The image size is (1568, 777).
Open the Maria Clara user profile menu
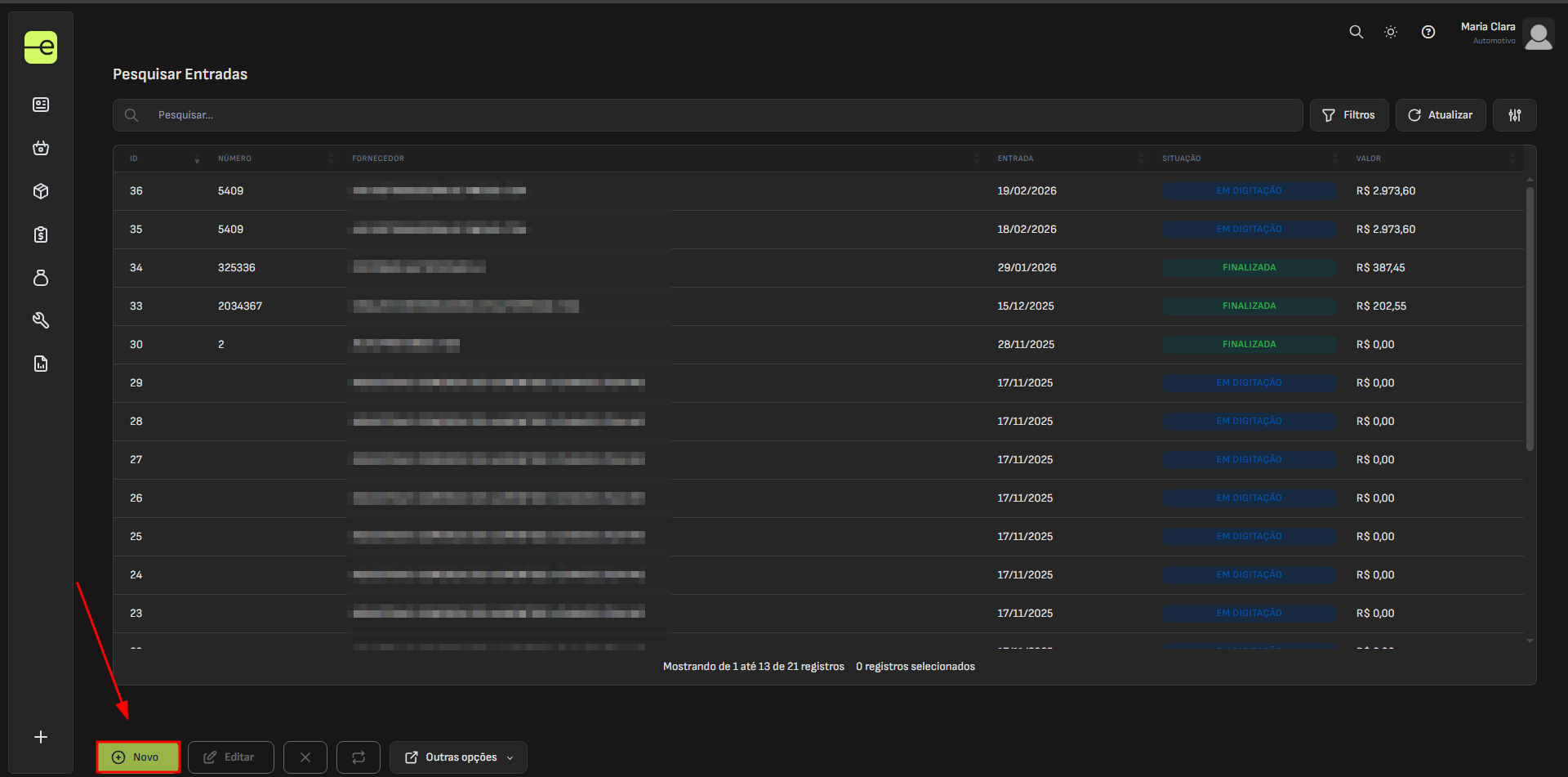click(1506, 33)
